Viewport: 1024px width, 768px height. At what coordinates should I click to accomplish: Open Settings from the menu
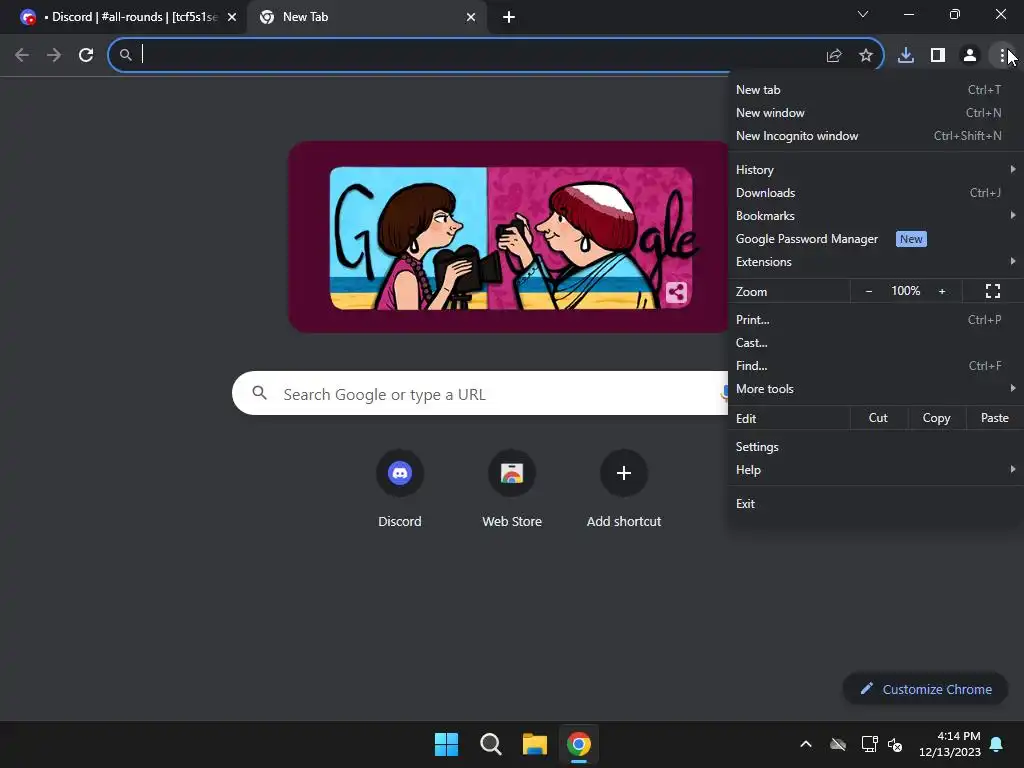pos(875,447)
